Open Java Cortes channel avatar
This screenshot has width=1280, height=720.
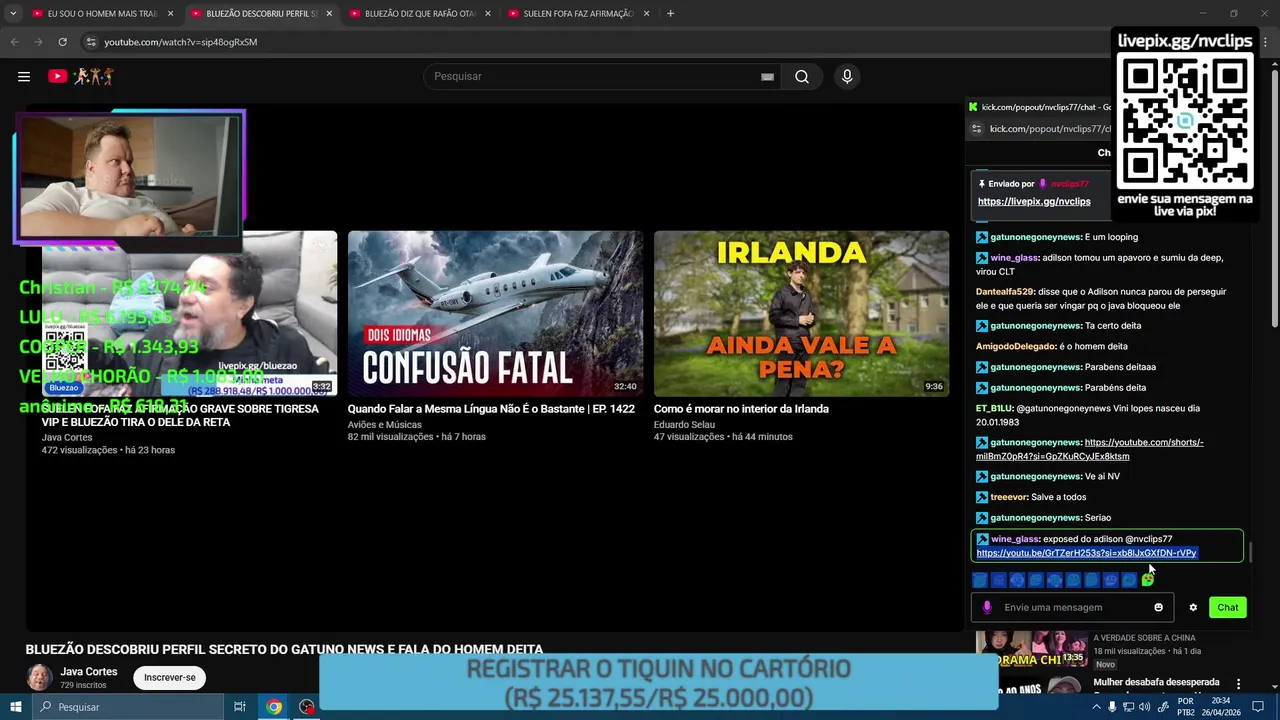point(39,677)
